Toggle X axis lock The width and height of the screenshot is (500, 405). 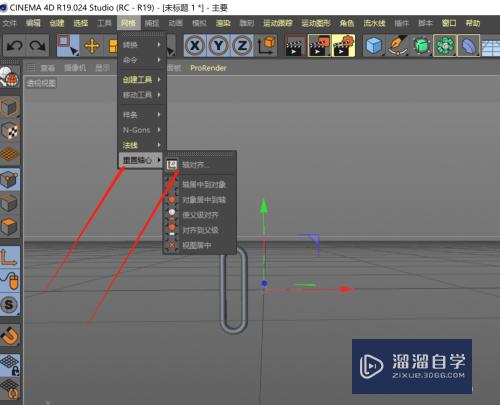point(195,45)
